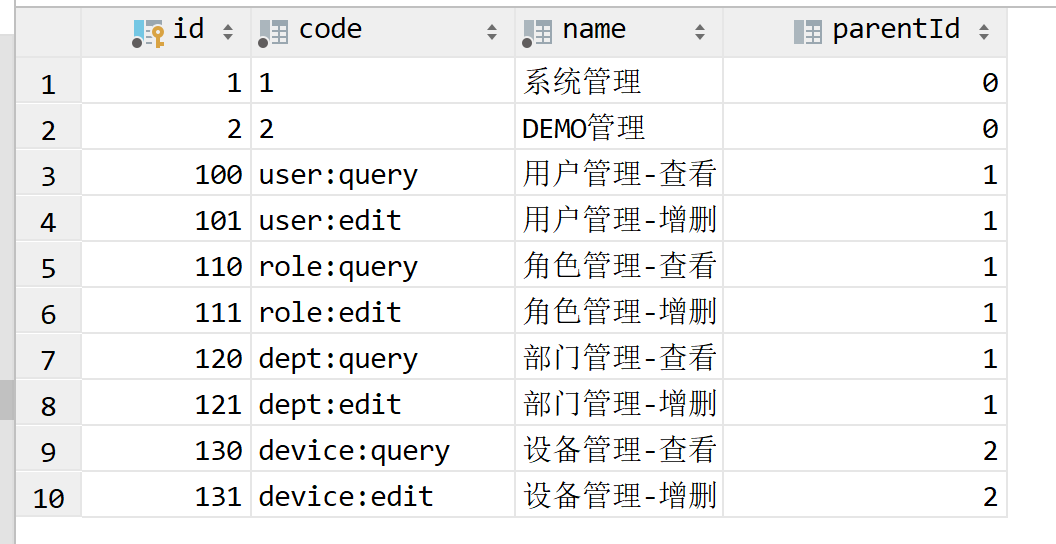Click the name cell 部门管理-查看
Image resolution: width=1056 pixels, height=544 pixels.
pyautogui.click(x=619, y=358)
